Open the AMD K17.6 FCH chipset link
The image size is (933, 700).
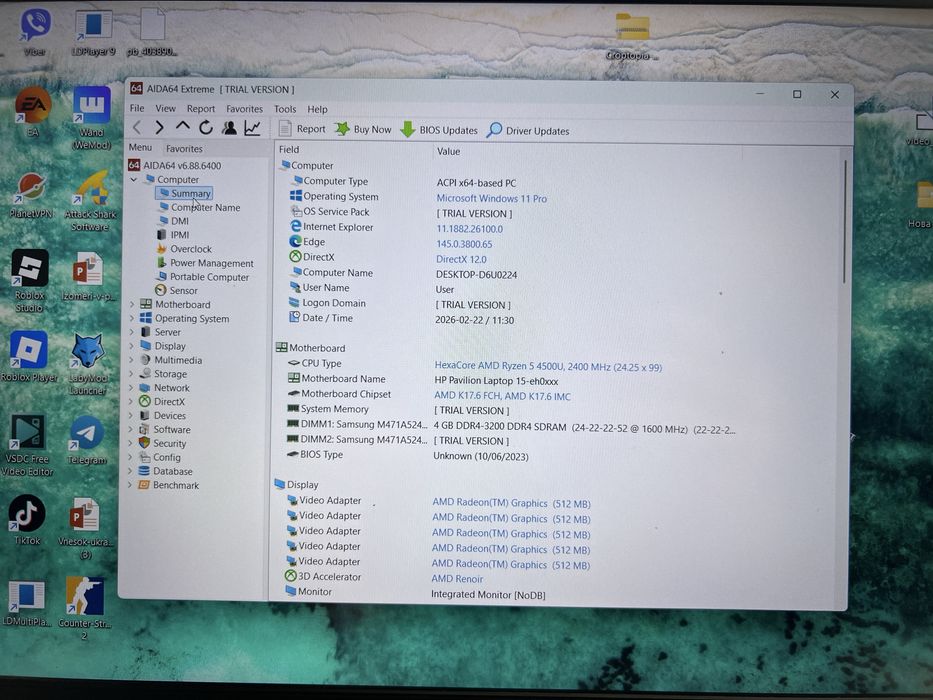pos(502,396)
